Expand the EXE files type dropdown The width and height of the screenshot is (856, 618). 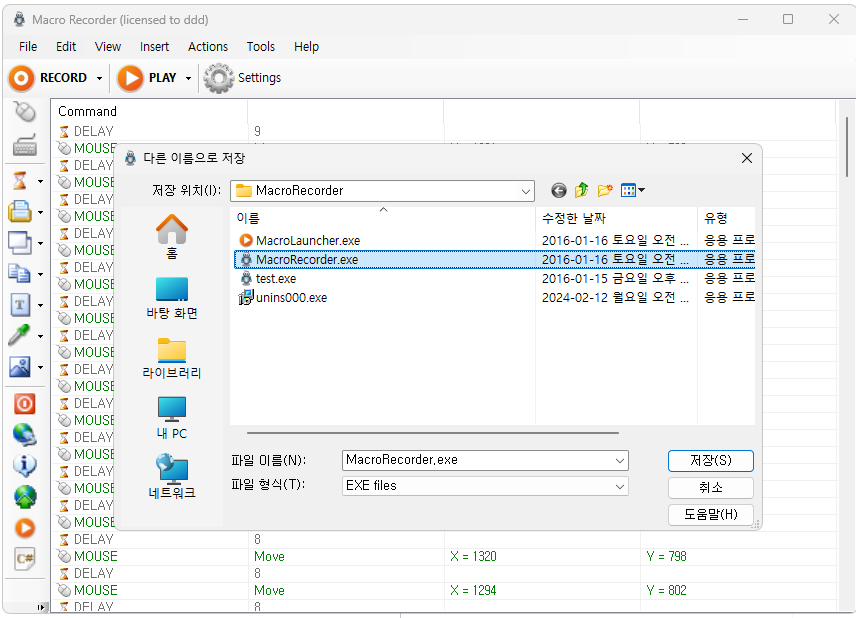(x=620, y=486)
